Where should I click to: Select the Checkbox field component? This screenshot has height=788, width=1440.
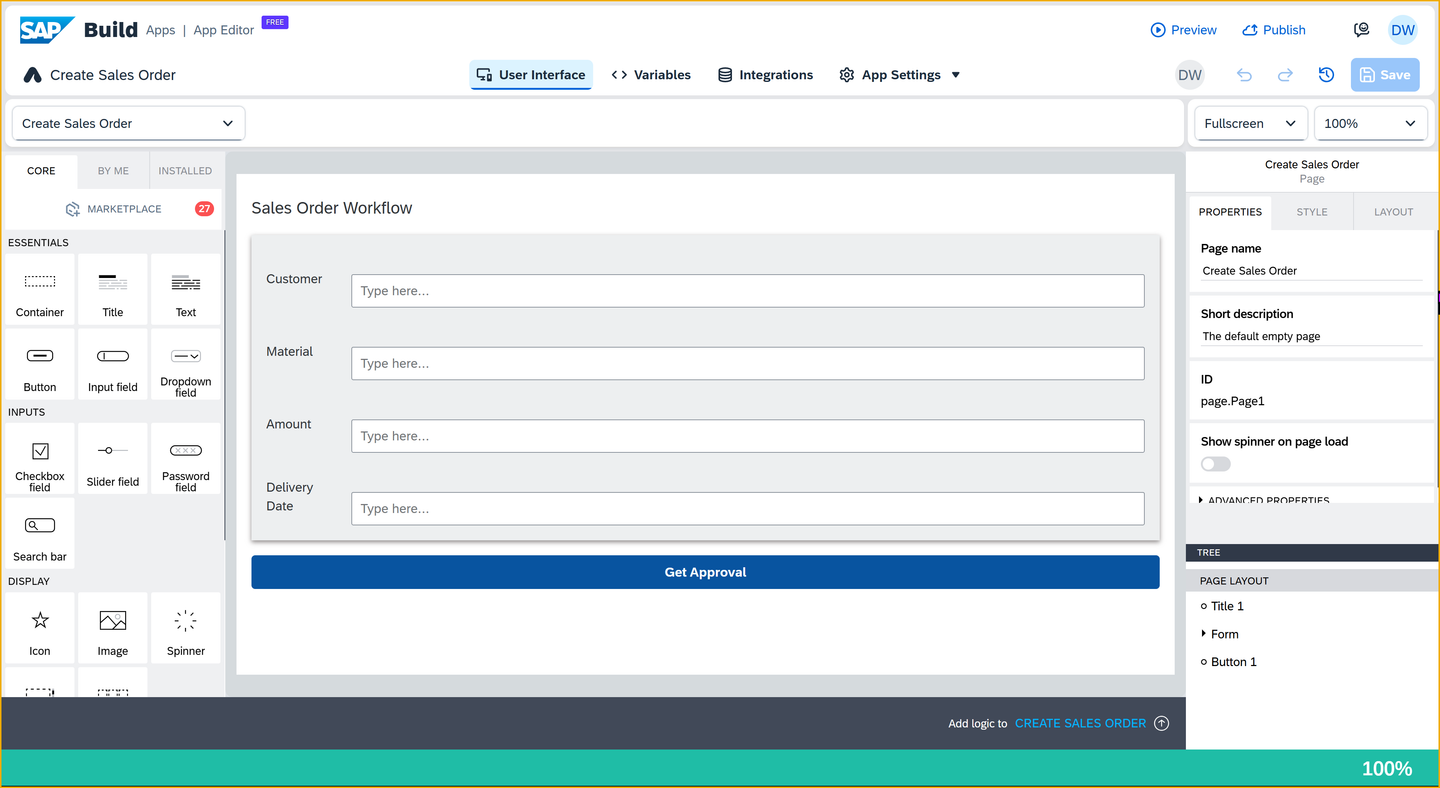[40, 458]
